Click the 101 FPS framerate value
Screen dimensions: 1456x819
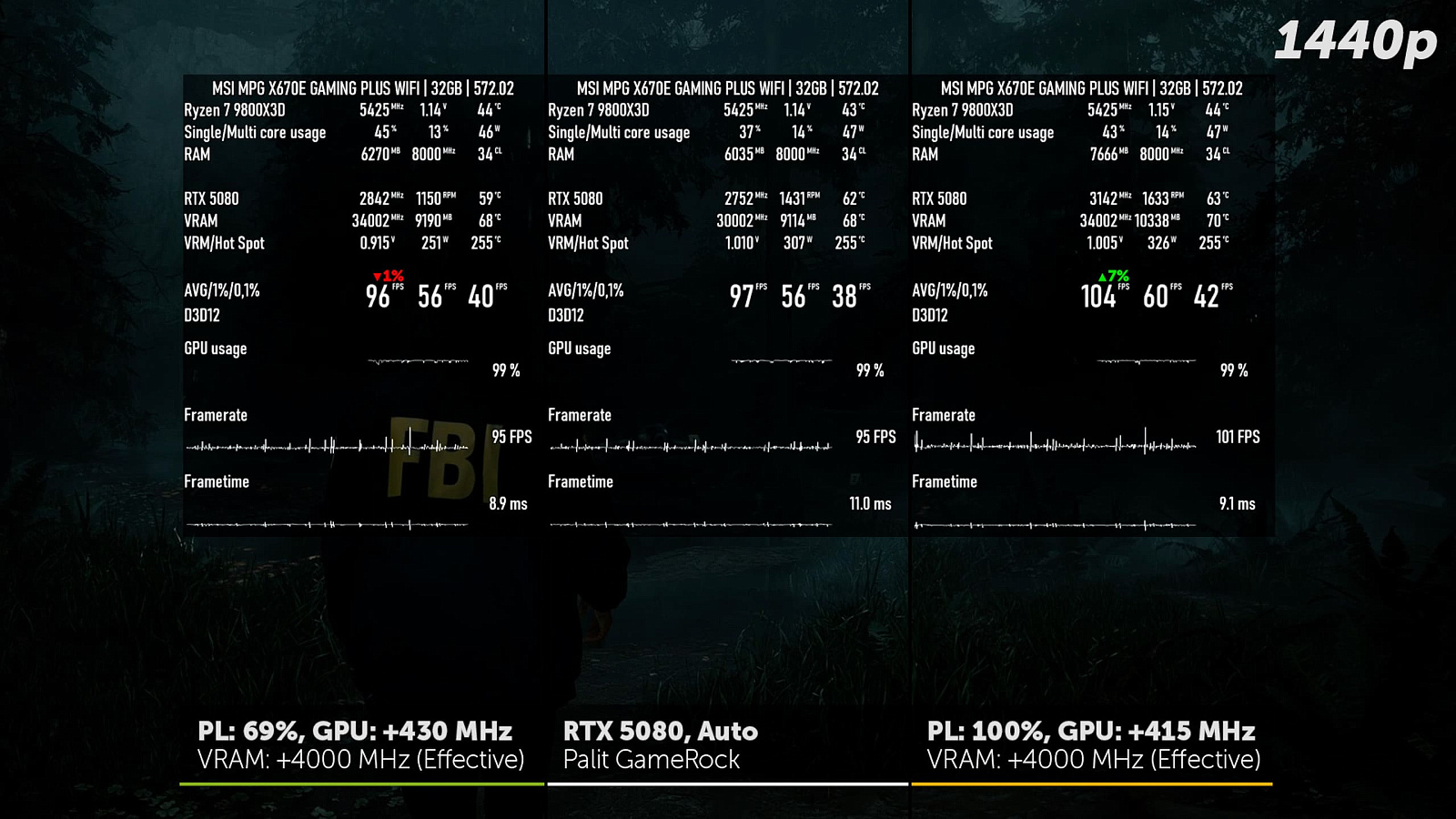(1238, 437)
